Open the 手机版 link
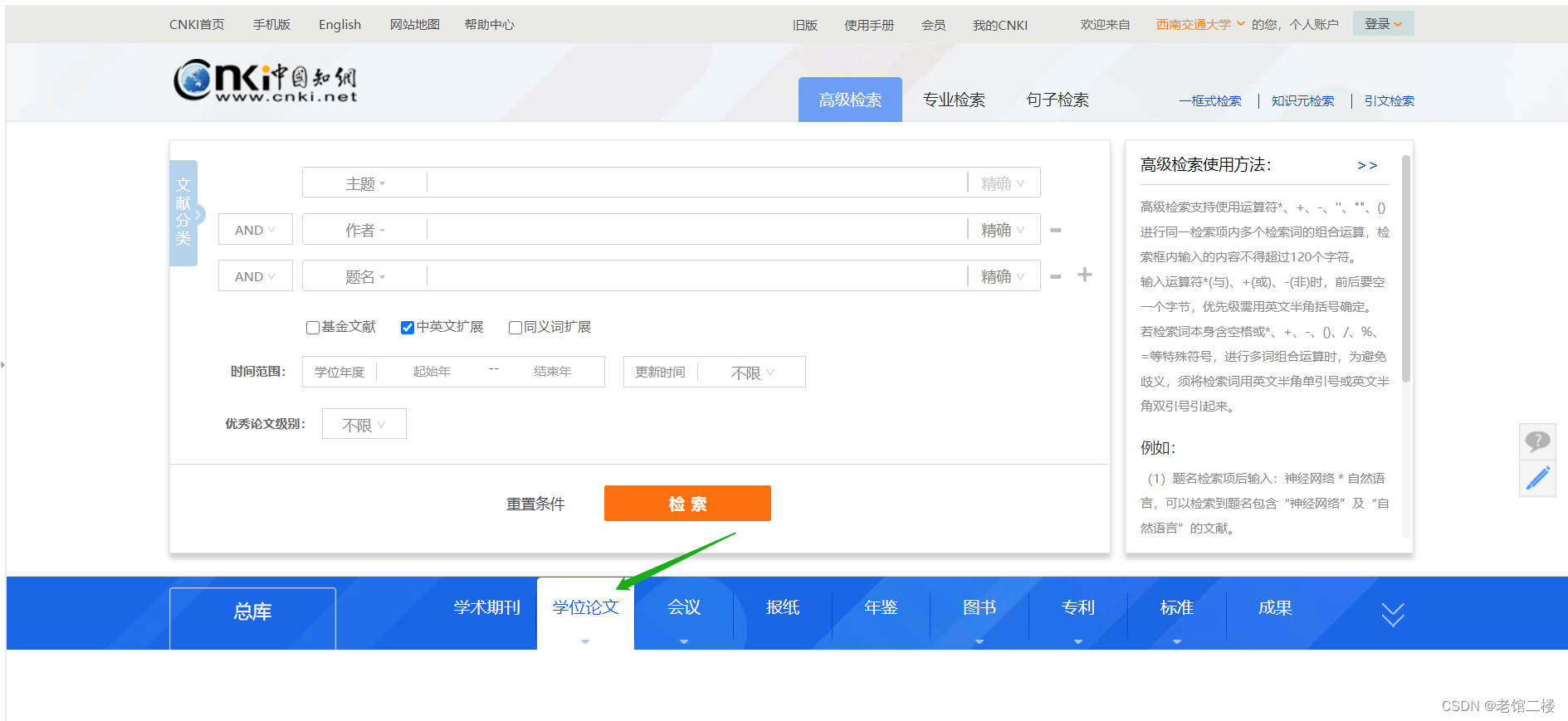Image resolution: width=1568 pixels, height=721 pixels. click(271, 24)
